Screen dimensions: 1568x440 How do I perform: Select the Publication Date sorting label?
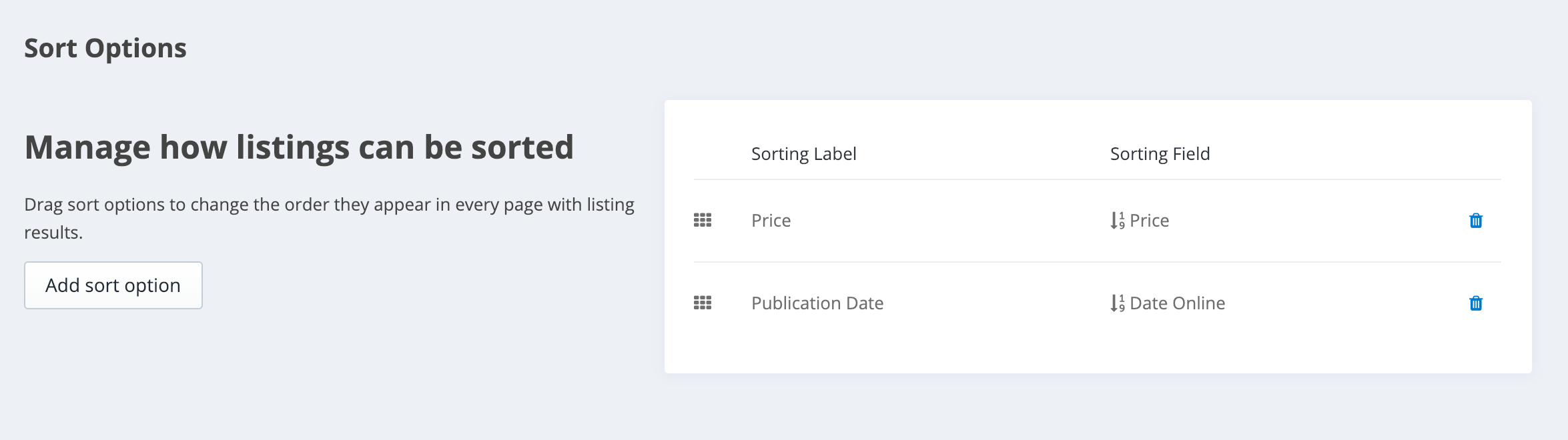(x=817, y=303)
